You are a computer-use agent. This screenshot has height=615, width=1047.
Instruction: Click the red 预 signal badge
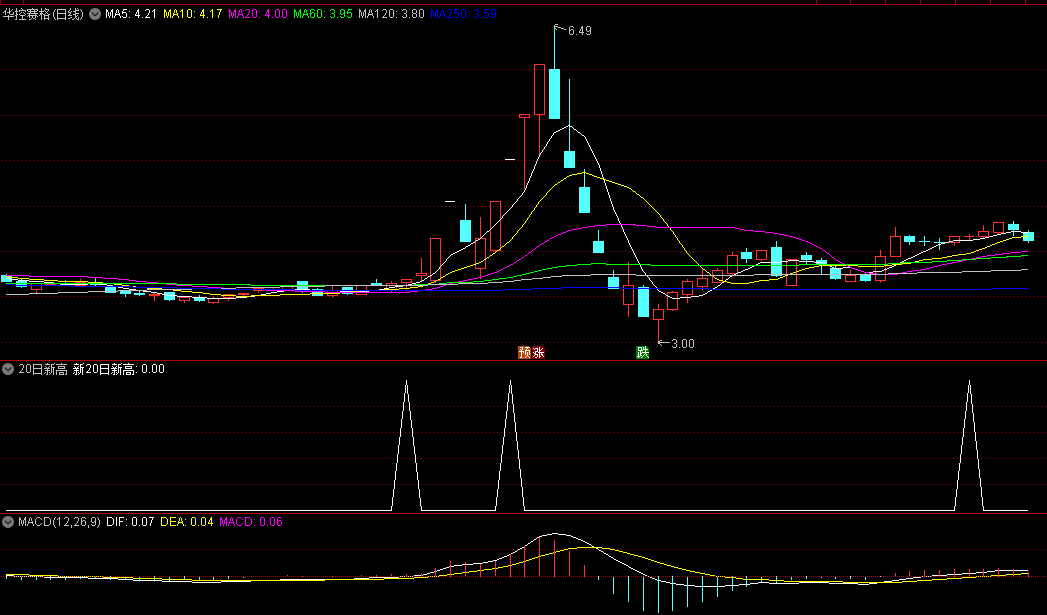coord(525,353)
